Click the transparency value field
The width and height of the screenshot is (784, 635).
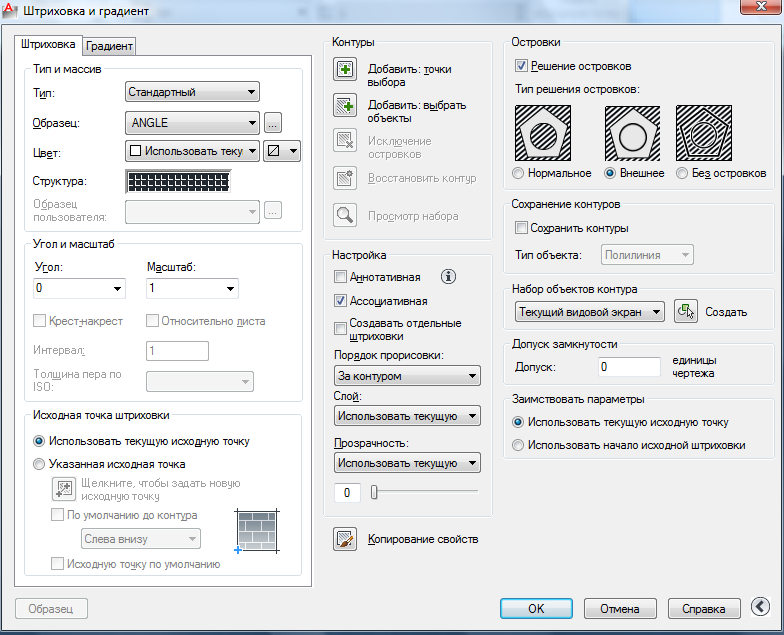tap(347, 493)
